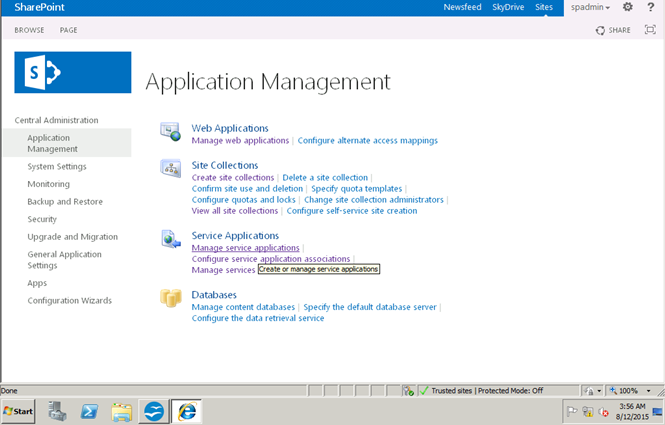Click the SharePoint site logo image
The width and height of the screenshot is (665, 425).
click(73, 73)
